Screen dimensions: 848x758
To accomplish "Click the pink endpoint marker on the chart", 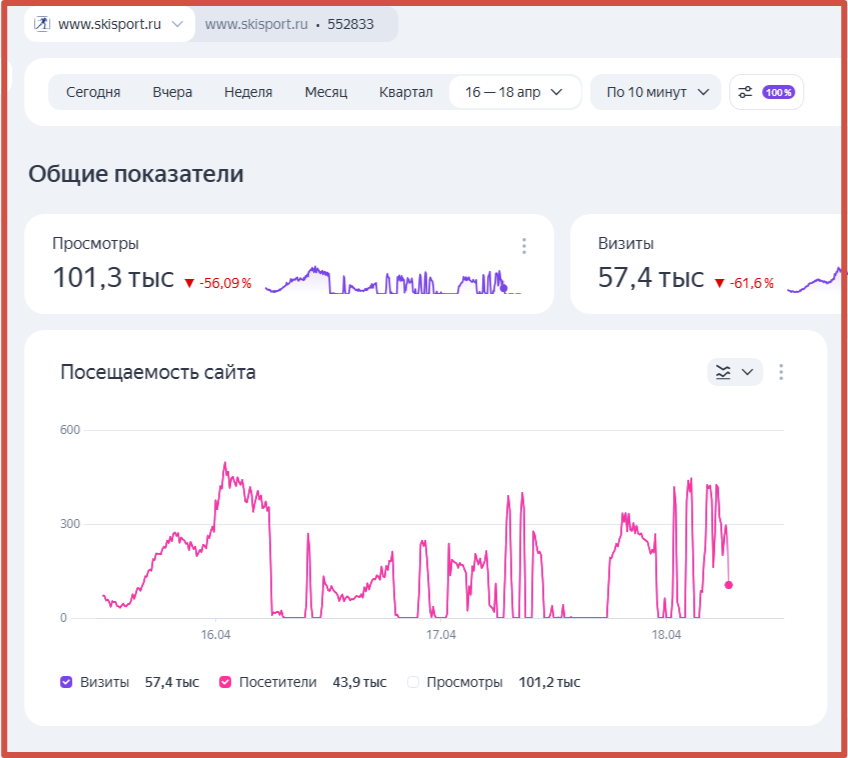I will tap(729, 585).
